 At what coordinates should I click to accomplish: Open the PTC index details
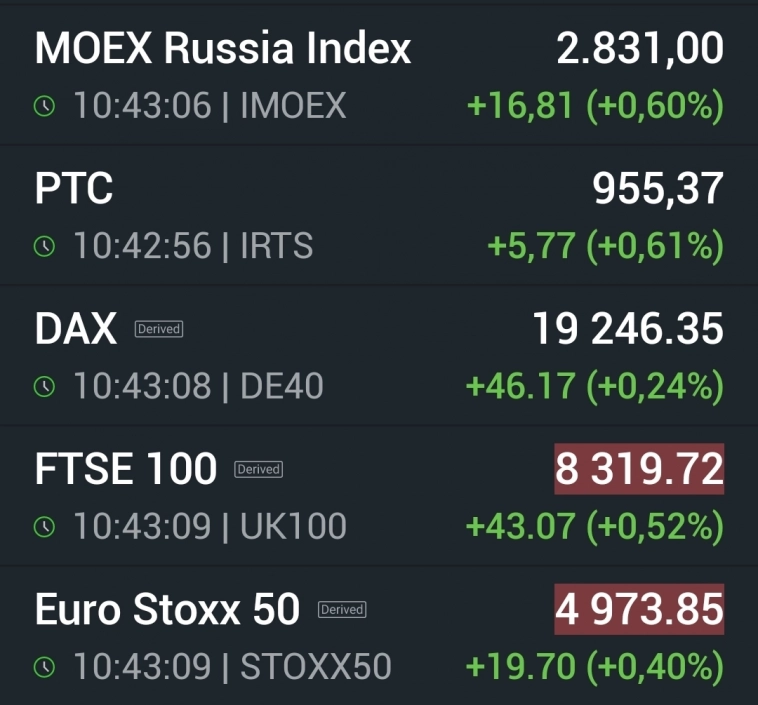[x=74, y=188]
